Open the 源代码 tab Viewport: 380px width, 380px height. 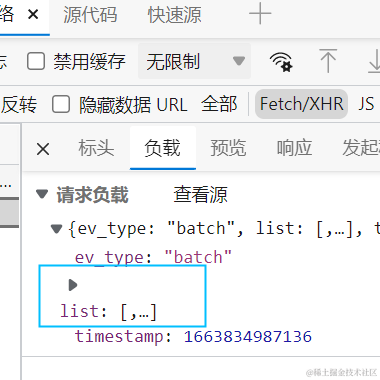pos(90,15)
